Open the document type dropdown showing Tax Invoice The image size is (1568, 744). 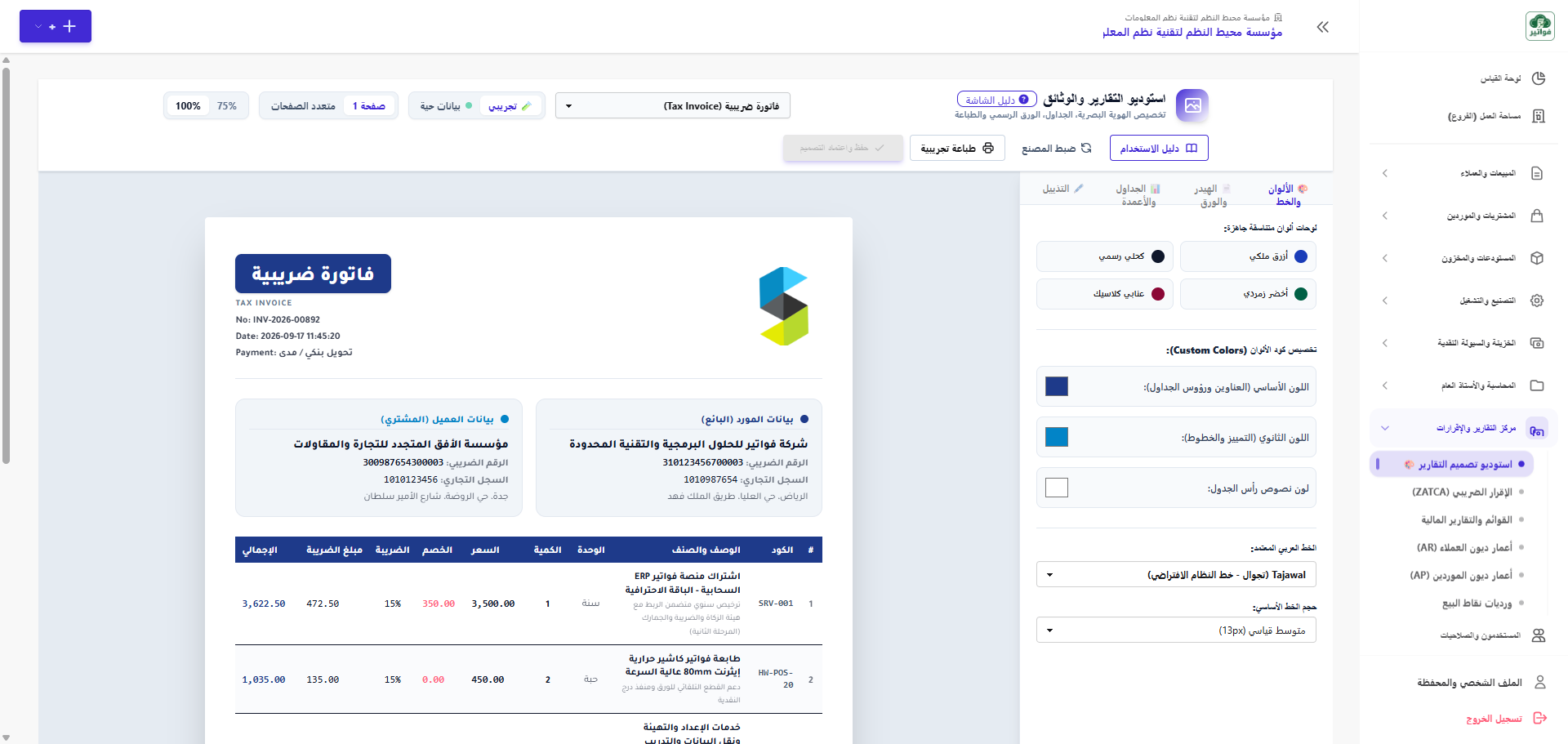click(x=673, y=105)
